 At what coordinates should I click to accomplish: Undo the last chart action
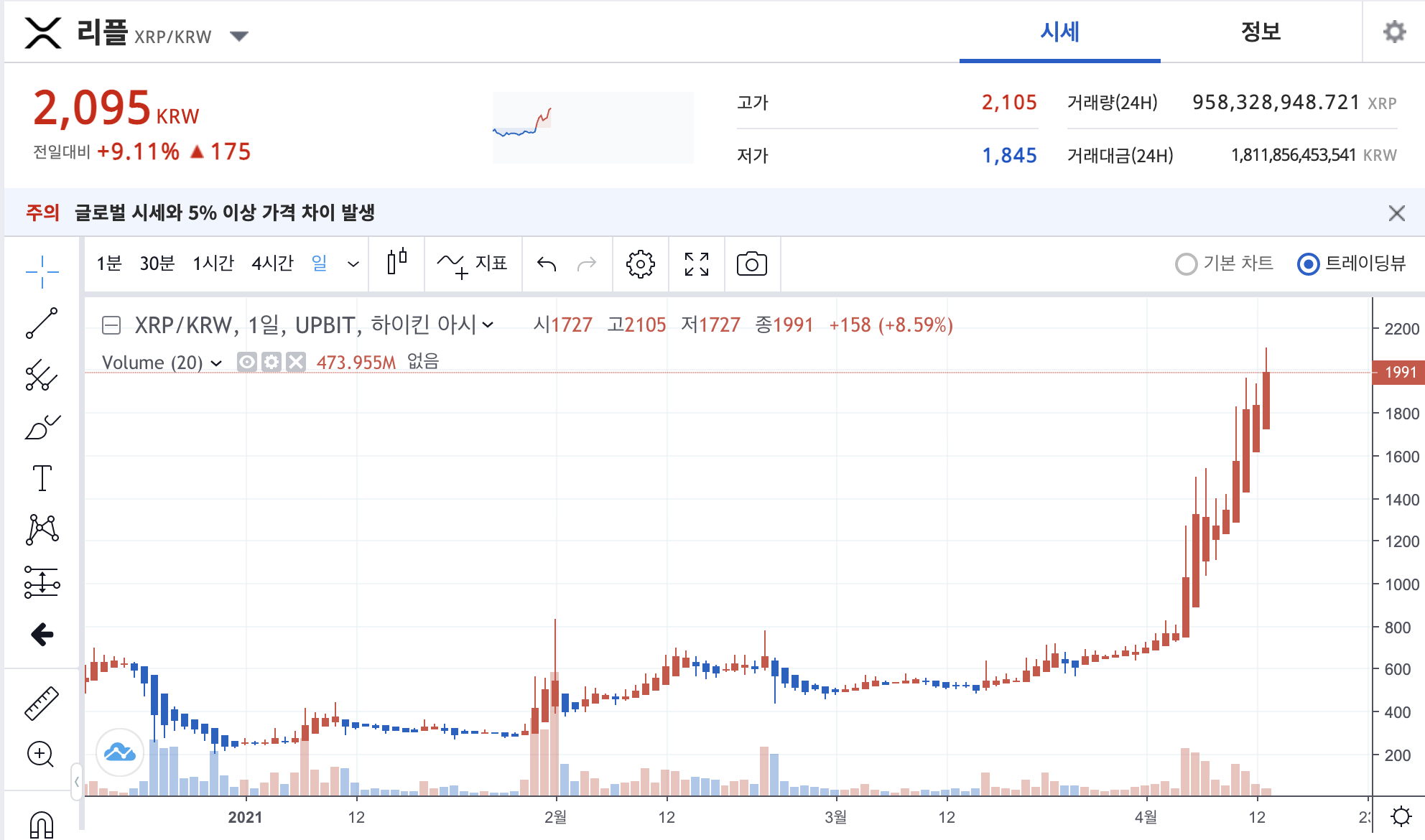[547, 264]
